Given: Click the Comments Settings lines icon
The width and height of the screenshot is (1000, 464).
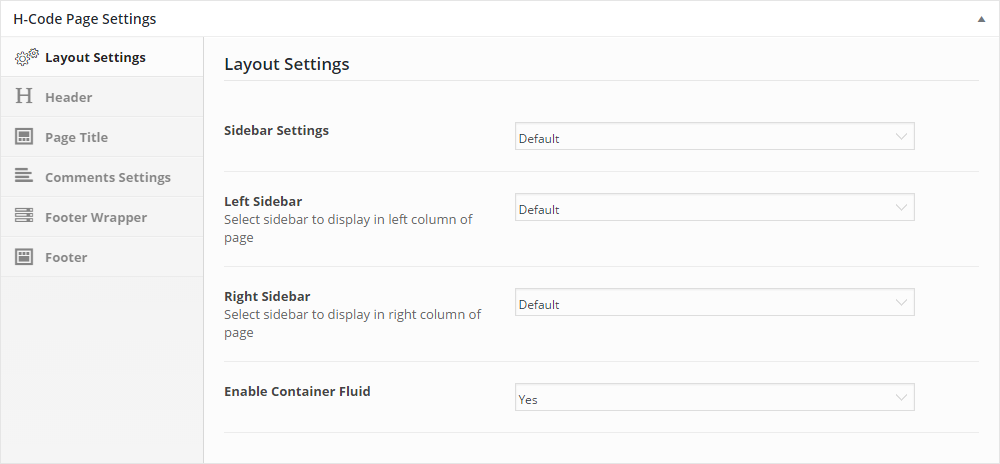Looking at the screenshot, I should pyautogui.click(x=24, y=176).
